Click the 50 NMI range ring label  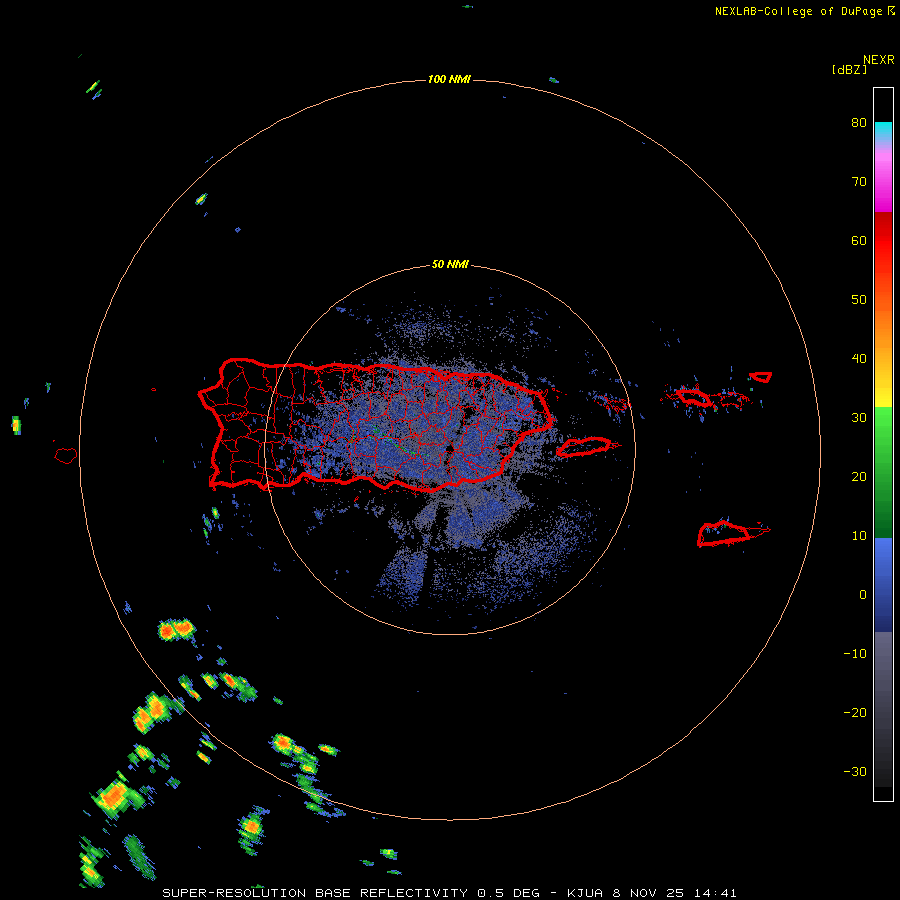(x=450, y=265)
